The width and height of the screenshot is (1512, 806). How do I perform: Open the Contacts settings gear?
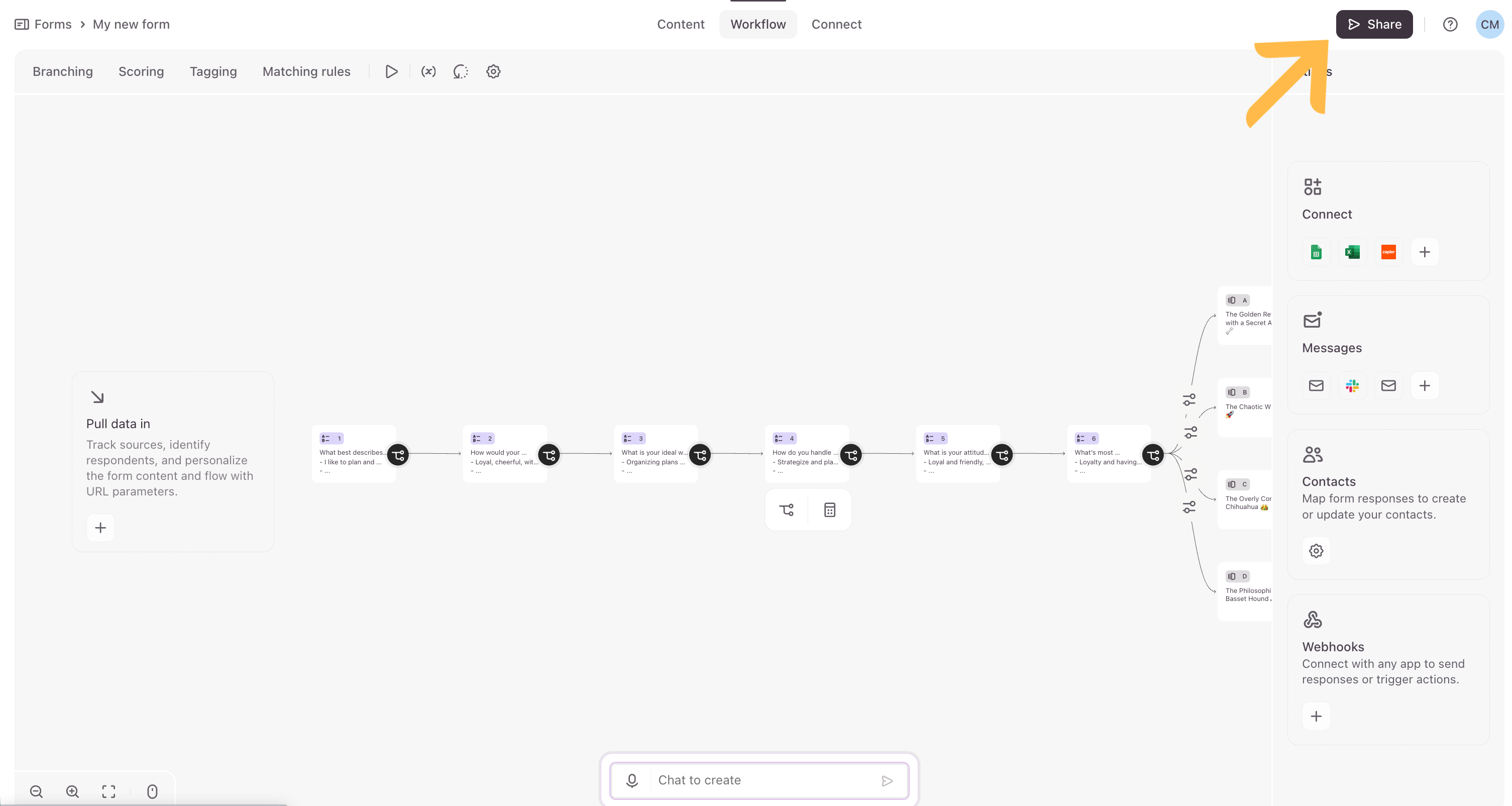(x=1316, y=551)
